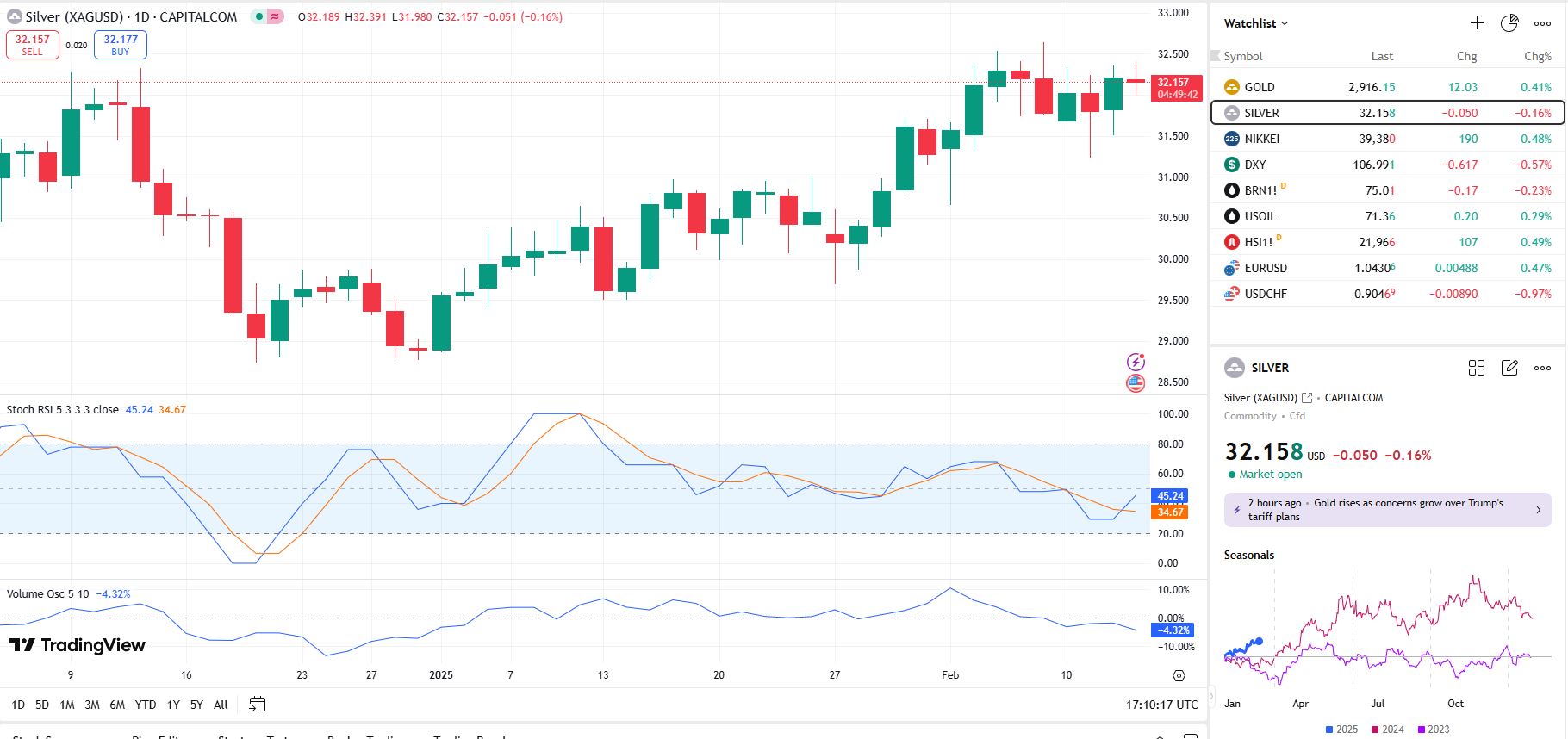Toggle 2023 series in Seasonals legend
The height and width of the screenshot is (739, 1568).
tap(1434, 730)
